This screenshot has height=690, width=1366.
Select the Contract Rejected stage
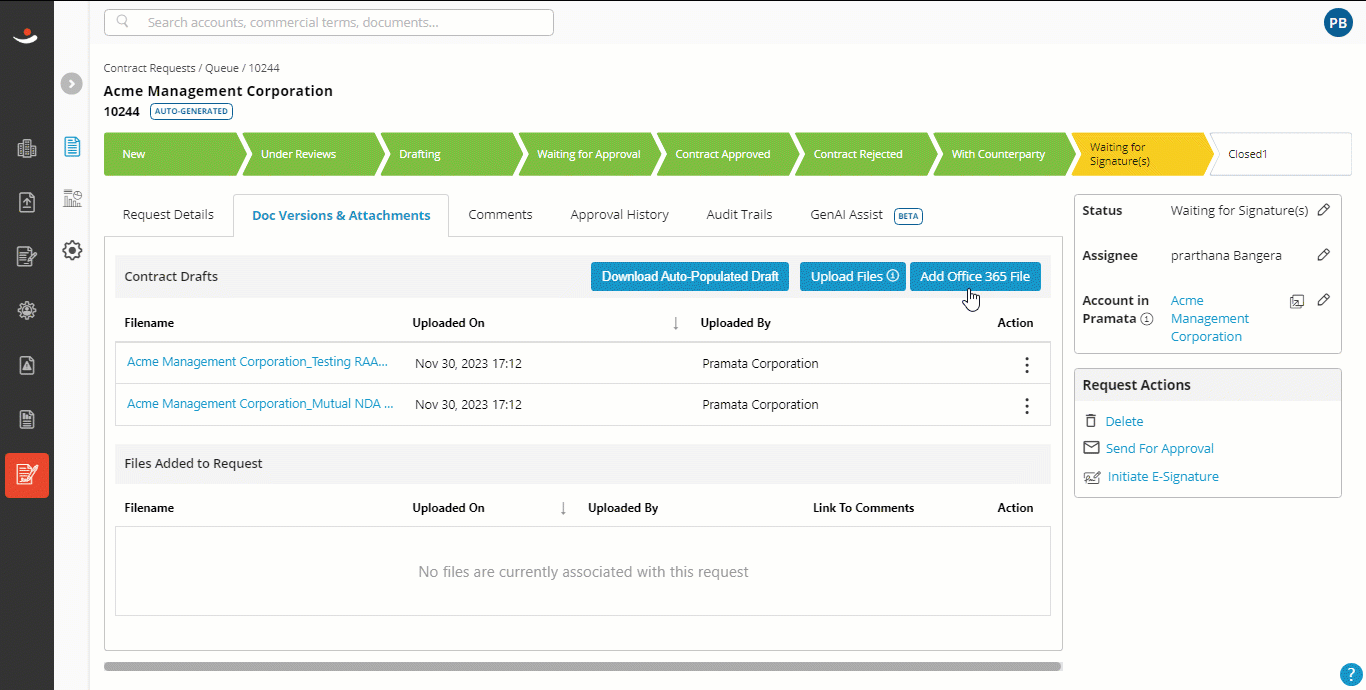pyautogui.click(x=864, y=154)
